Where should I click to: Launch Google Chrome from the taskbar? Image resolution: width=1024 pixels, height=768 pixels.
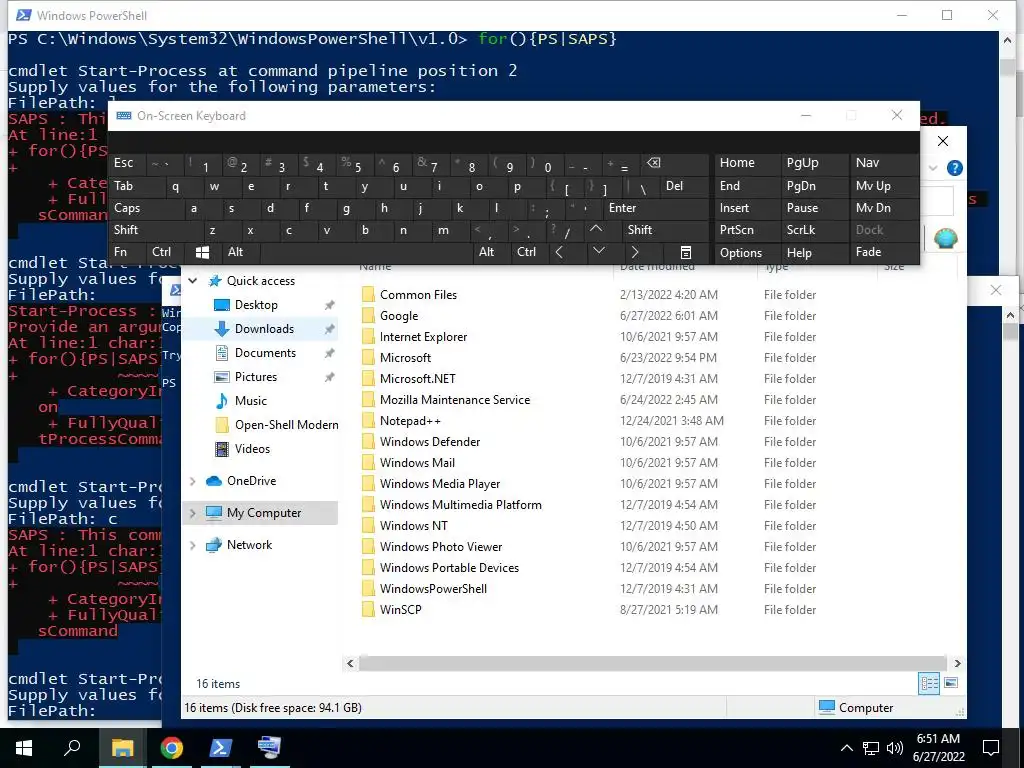(171, 748)
